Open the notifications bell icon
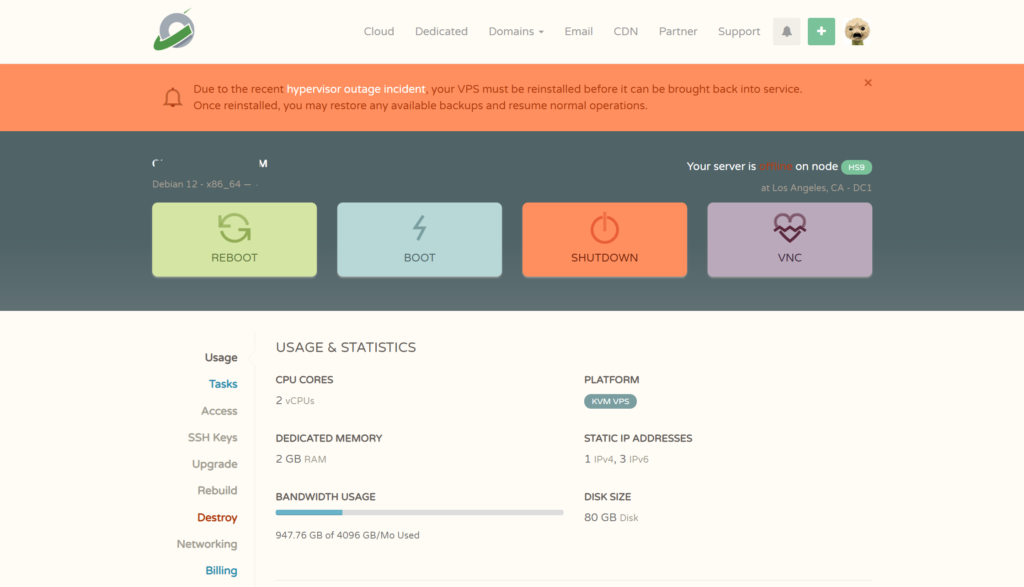 [x=786, y=31]
